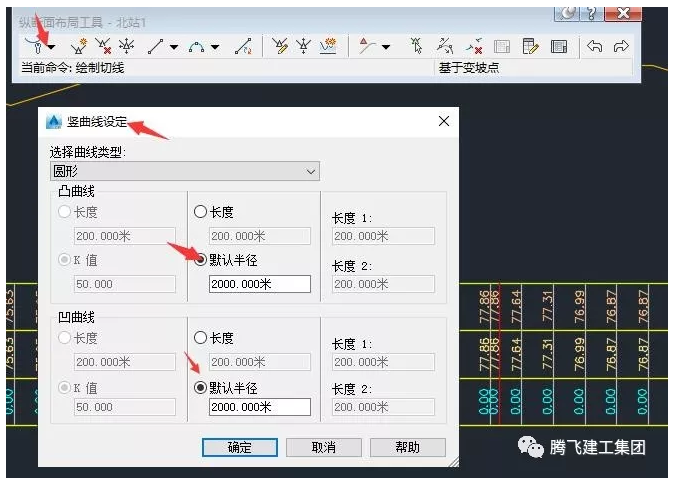Click the sub-entity selection icon left of the delete entity icon

pos(445,46)
